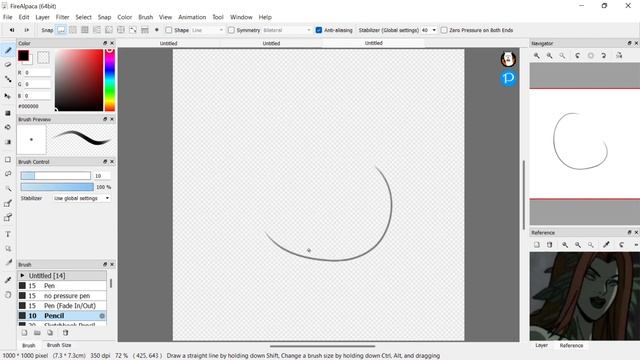Enable the vanishing point snap icon
The height and width of the screenshot is (360, 640).
click(97, 30)
